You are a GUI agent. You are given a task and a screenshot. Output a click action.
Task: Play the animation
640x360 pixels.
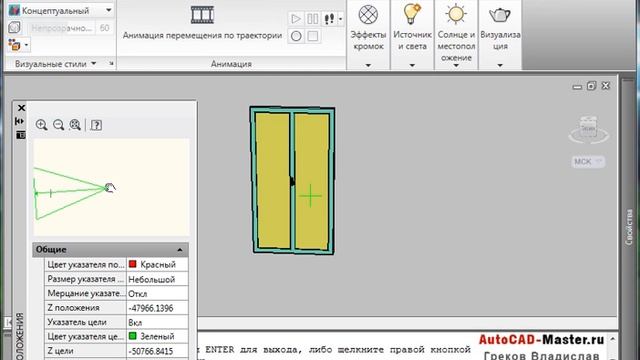[x=296, y=19]
